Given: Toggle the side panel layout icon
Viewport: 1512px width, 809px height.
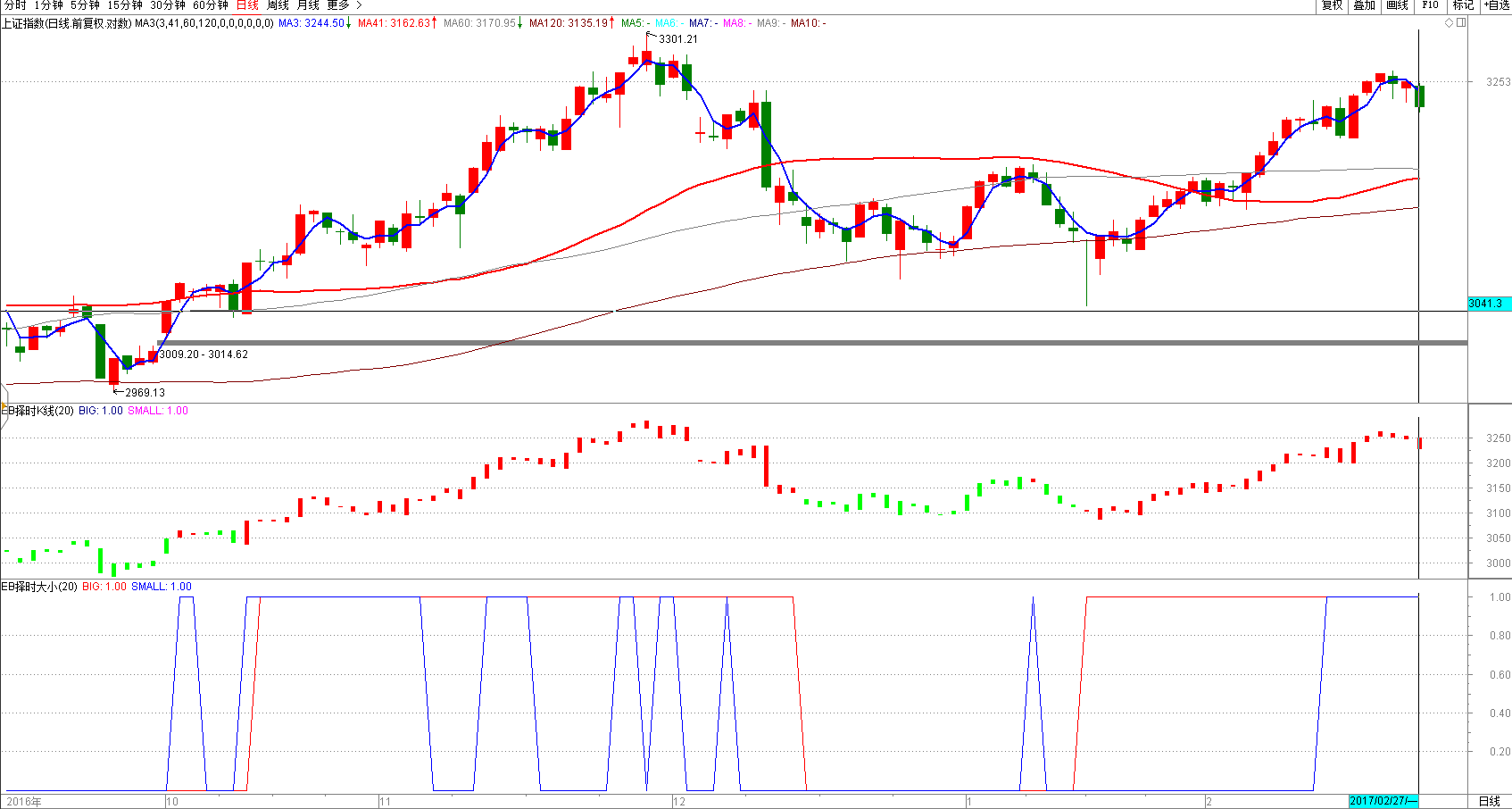Looking at the screenshot, I should click(x=1461, y=23).
